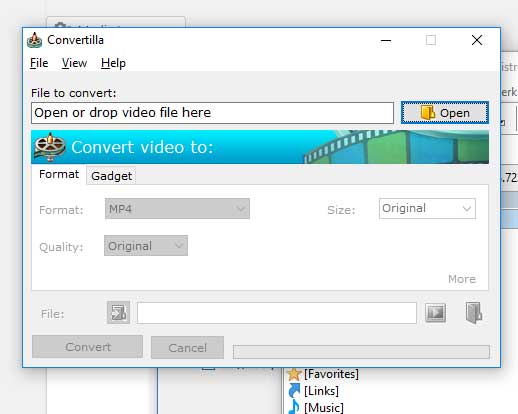Image resolution: width=518 pixels, height=414 pixels.
Task: Click the open output folder icon
Action: click(474, 313)
